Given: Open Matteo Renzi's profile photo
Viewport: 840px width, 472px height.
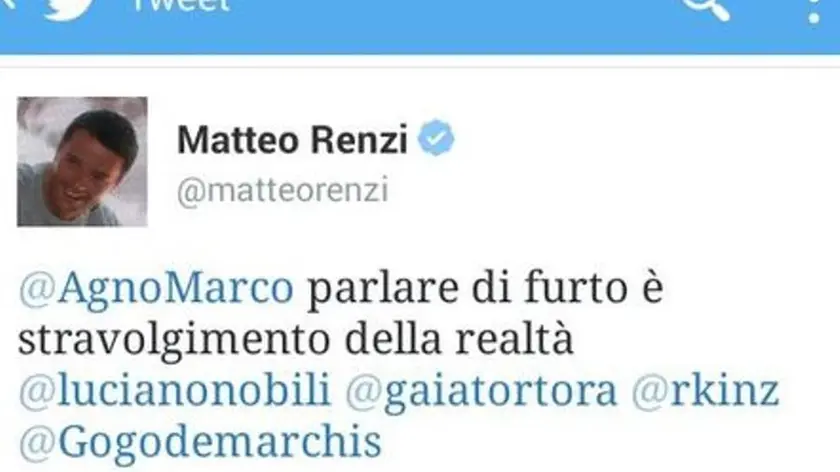Looking at the screenshot, I should (x=82, y=162).
